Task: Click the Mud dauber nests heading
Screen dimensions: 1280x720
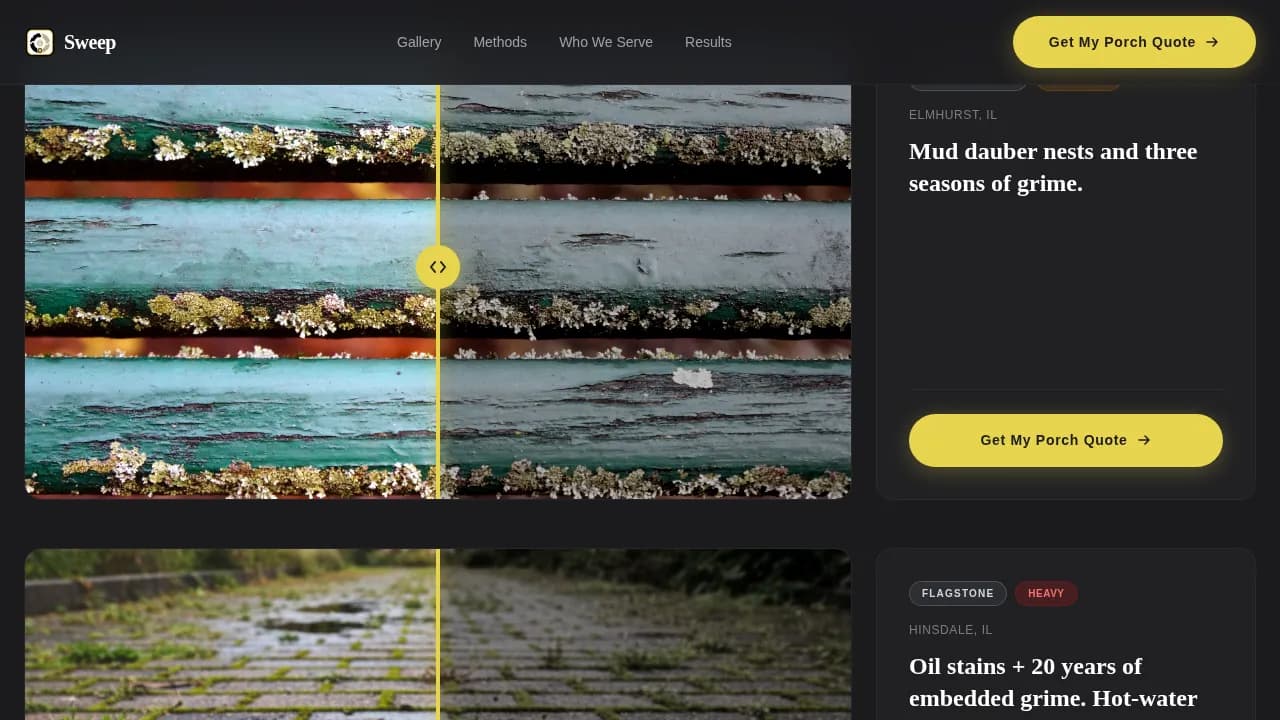Action: coord(1053,167)
